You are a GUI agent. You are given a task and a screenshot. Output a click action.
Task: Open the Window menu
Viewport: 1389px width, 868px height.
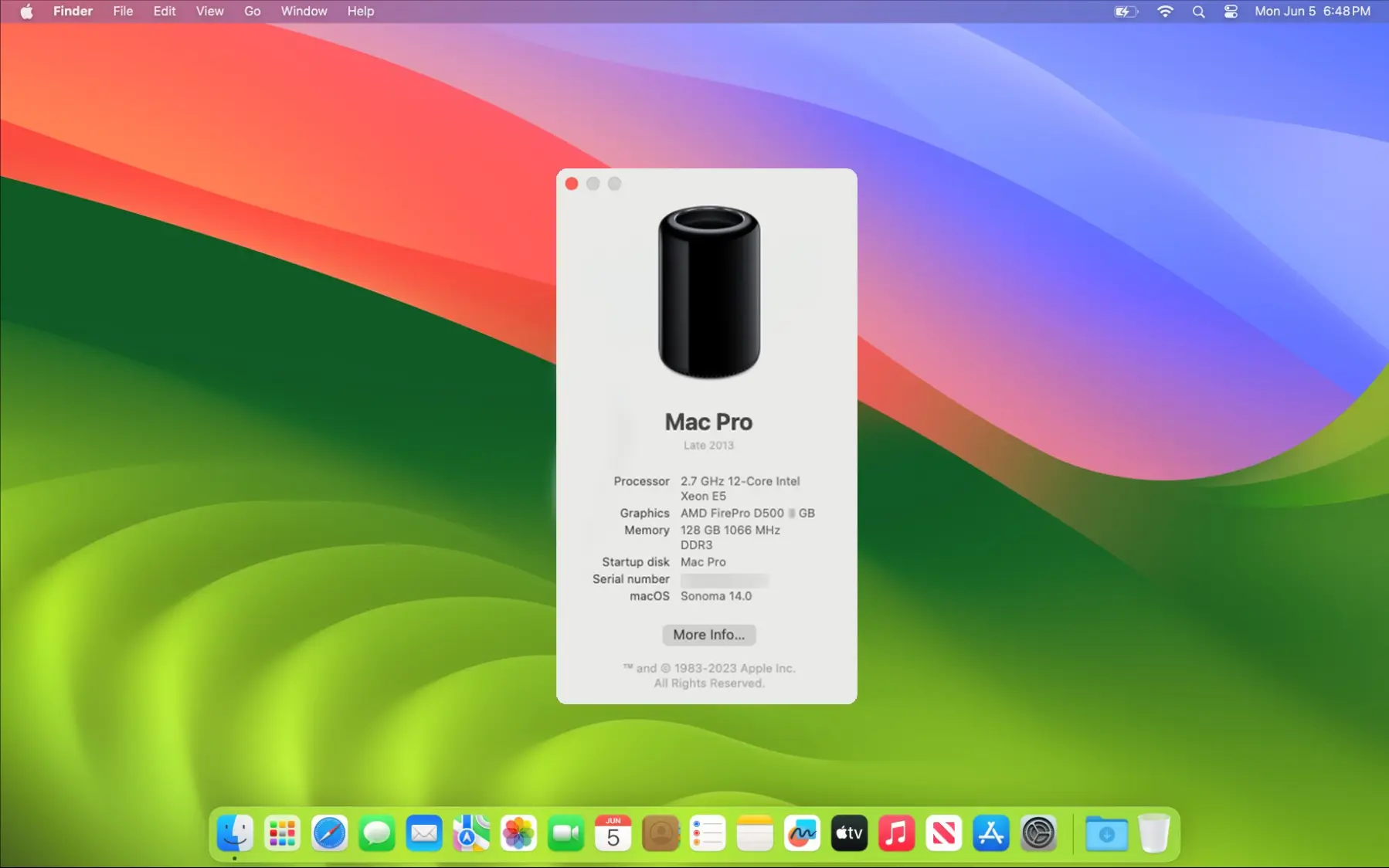click(304, 12)
